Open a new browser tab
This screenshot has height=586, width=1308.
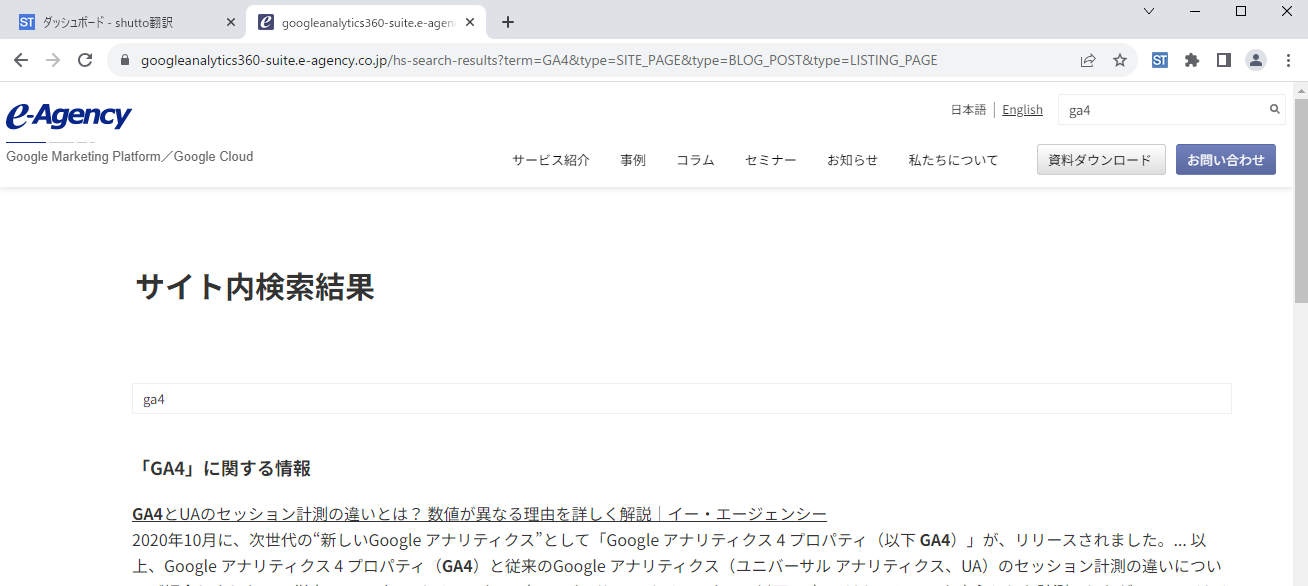(508, 22)
